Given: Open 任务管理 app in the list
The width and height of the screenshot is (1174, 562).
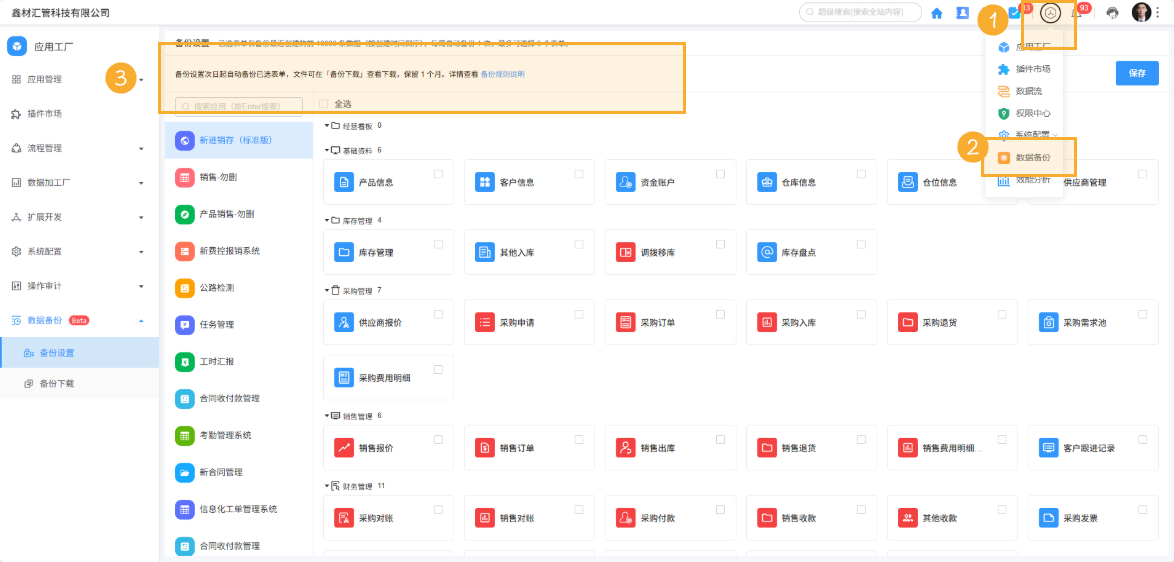Looking at the screenshot, I should (x=184, y=324).
